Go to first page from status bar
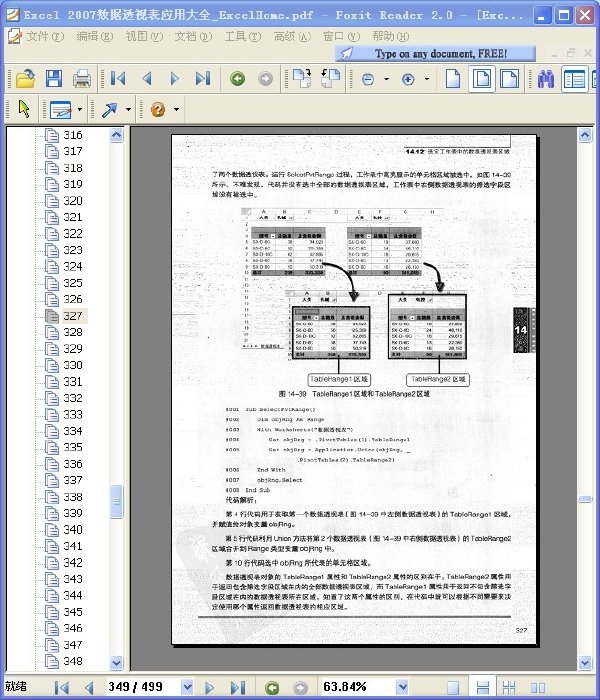The height and width of the screenshot is (700, 600). [62, 688]
